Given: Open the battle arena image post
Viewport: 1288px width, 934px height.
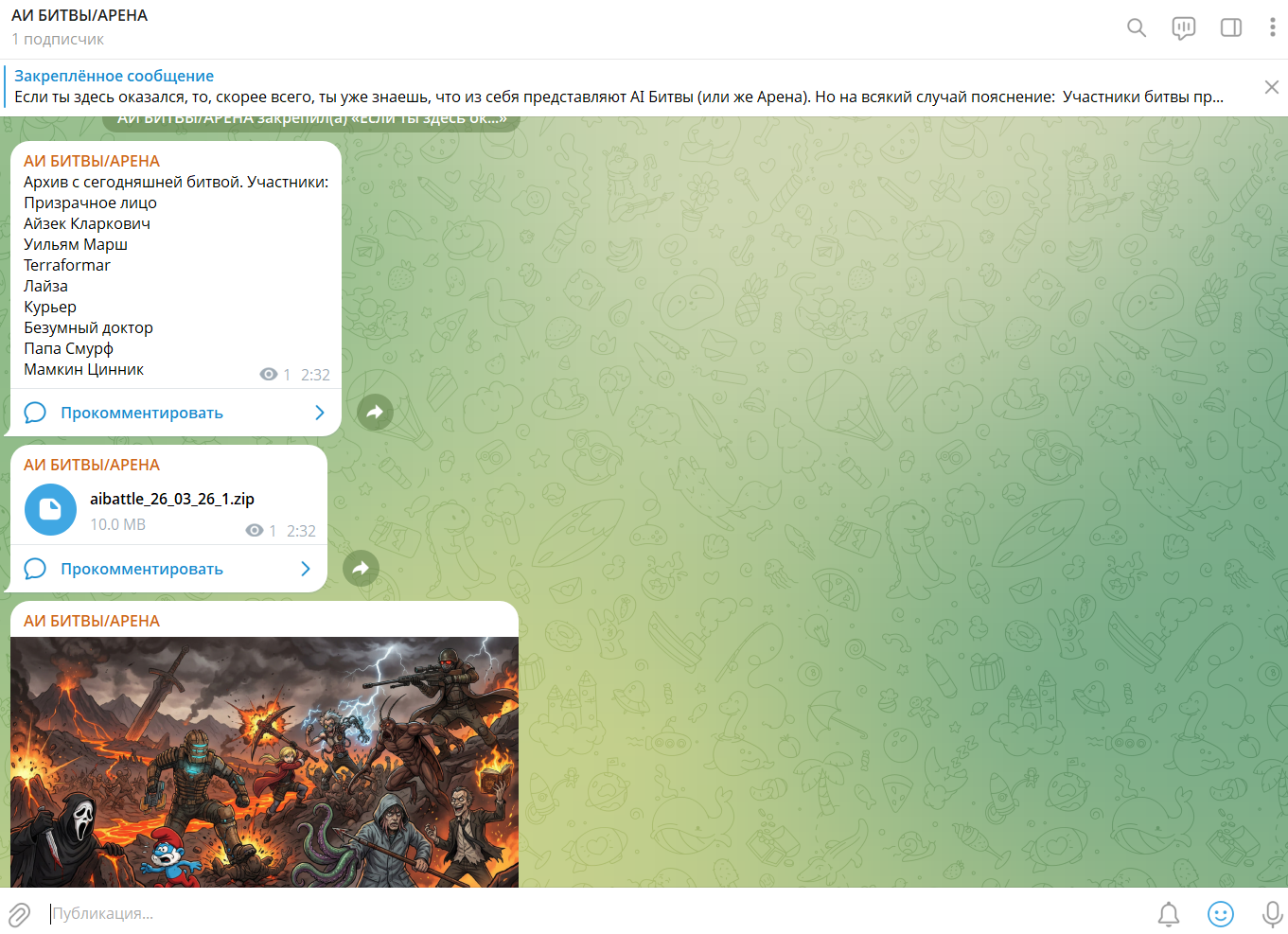Looking at the screenshot, I should [x=264, y=762].
